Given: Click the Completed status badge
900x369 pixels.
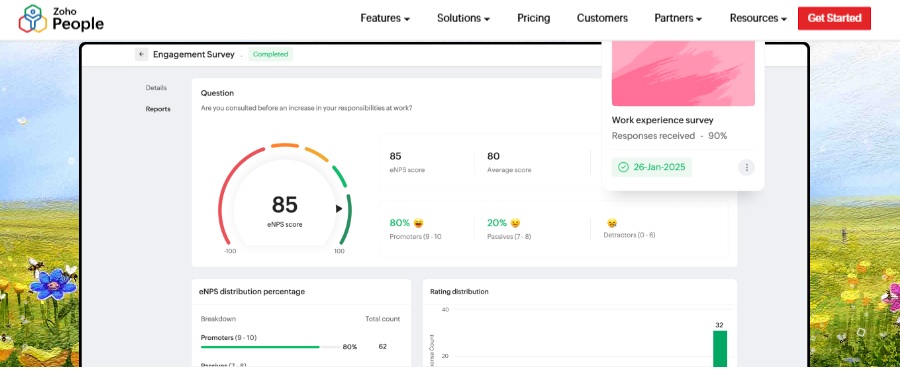Looking at the screenshot, I should point(270,55).
